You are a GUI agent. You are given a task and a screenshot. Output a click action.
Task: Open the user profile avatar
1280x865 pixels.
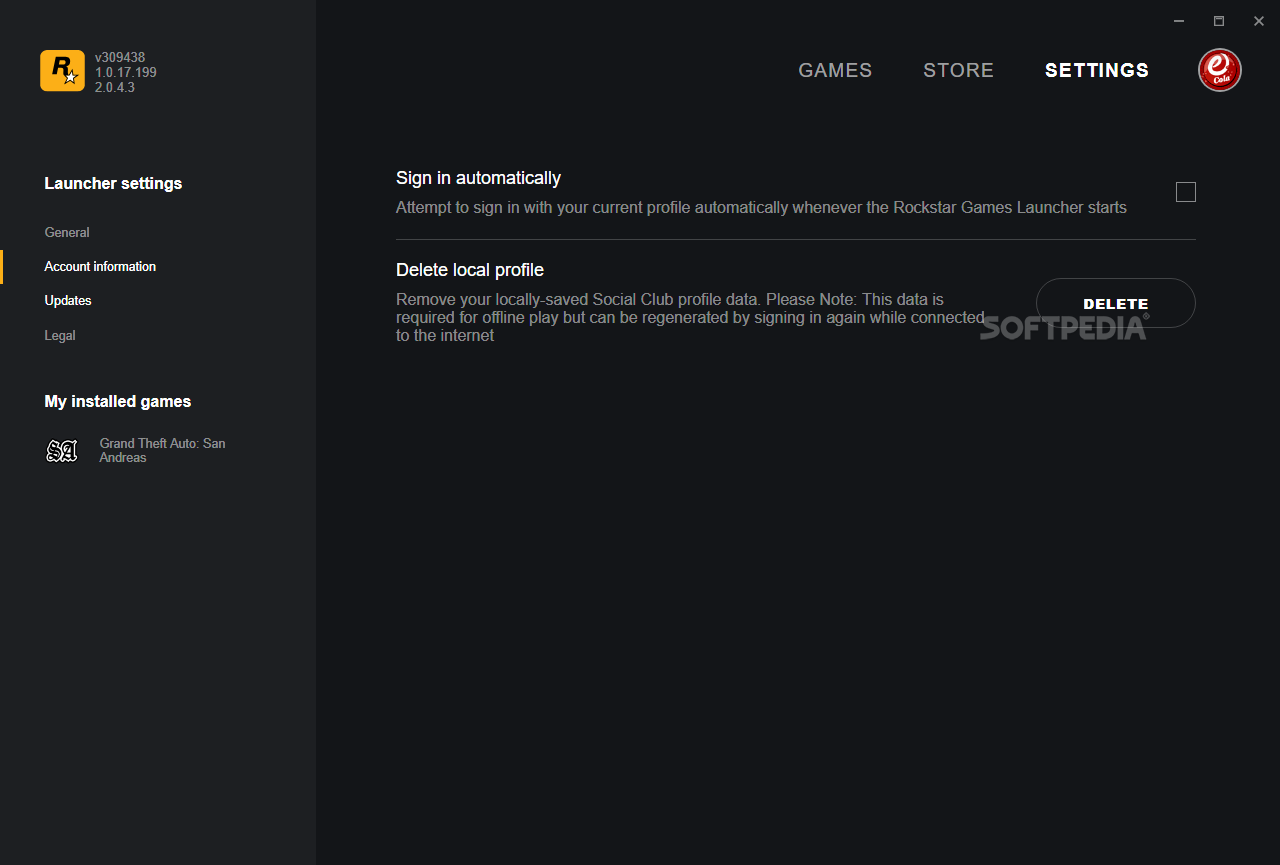1219,70
